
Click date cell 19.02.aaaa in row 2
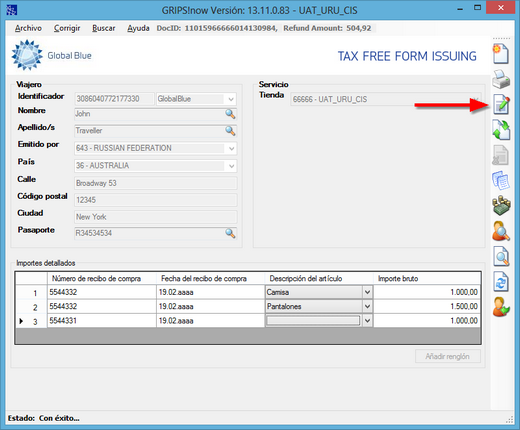(x=211, y=306)
